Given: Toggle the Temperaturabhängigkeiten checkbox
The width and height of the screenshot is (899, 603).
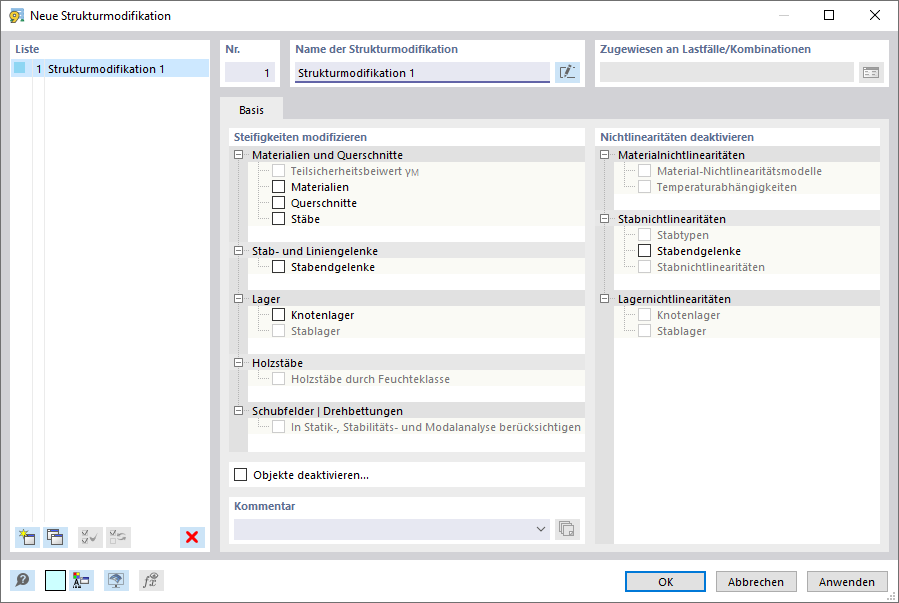Looking at the screenshot, I should 644,187.
